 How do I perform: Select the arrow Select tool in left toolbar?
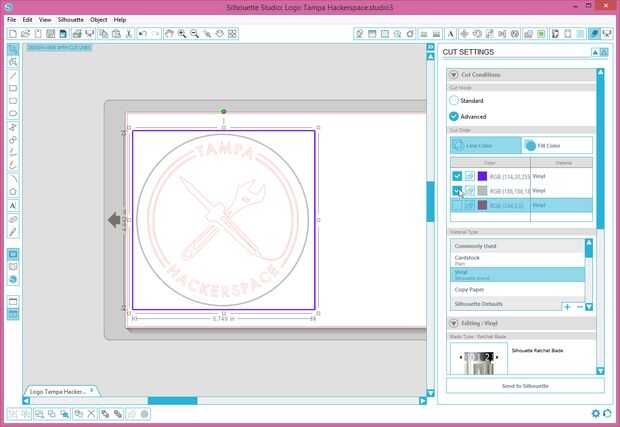click(13, 49)
